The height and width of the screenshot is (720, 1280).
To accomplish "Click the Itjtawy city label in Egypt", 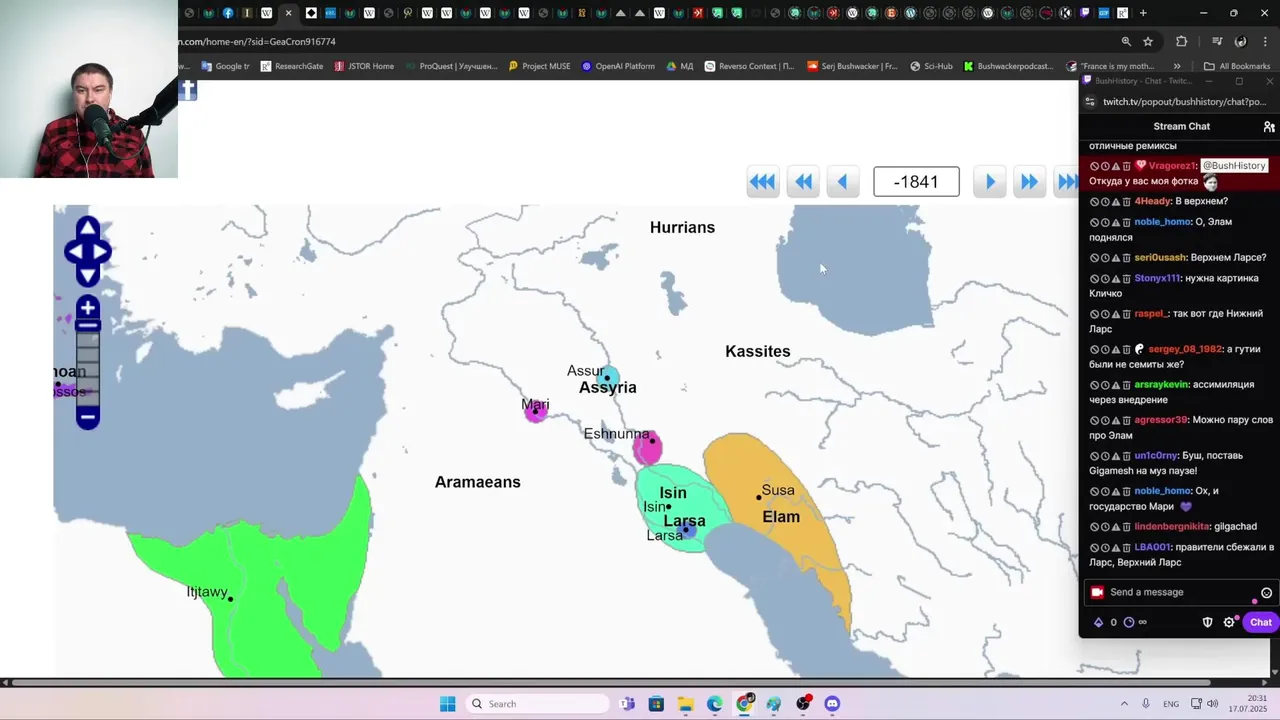I will click(x=207, y=592).
